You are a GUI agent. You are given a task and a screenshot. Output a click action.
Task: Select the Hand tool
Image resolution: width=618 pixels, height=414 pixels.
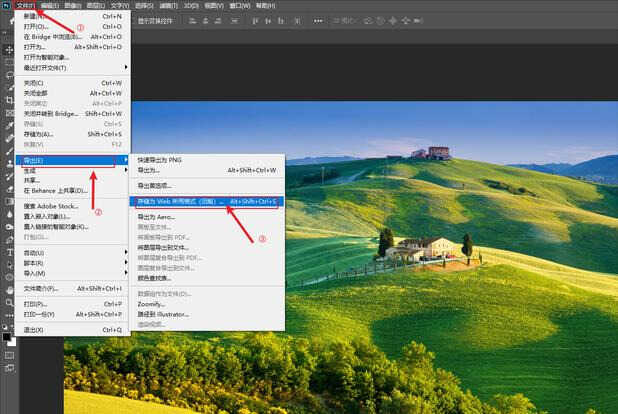(x=9, y=290)
